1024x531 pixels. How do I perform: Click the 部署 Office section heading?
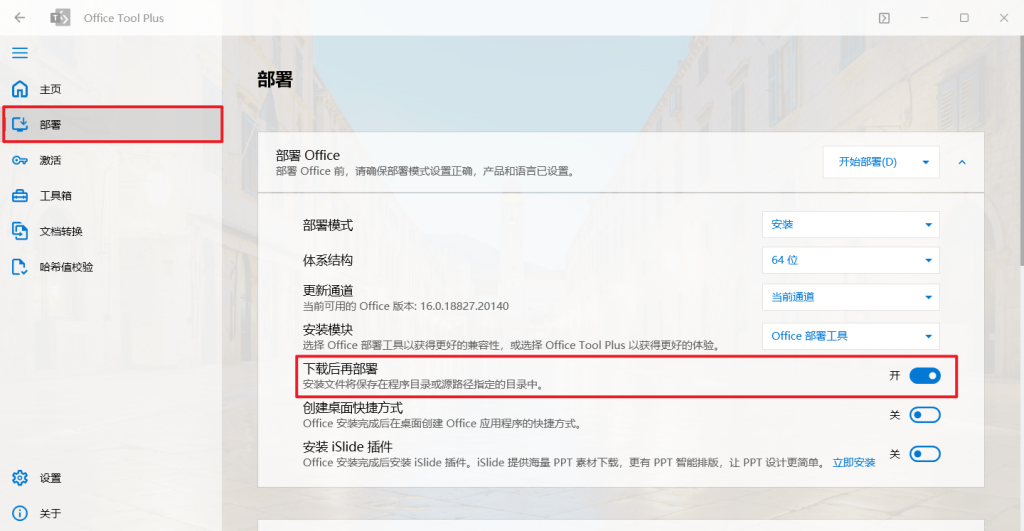308,155
